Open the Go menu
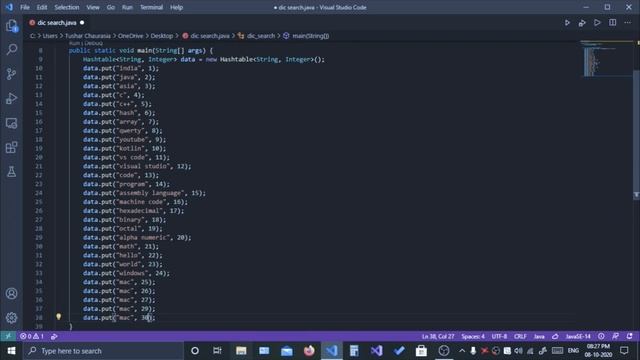This screenshot has height=360, width=640. [111, 7]
